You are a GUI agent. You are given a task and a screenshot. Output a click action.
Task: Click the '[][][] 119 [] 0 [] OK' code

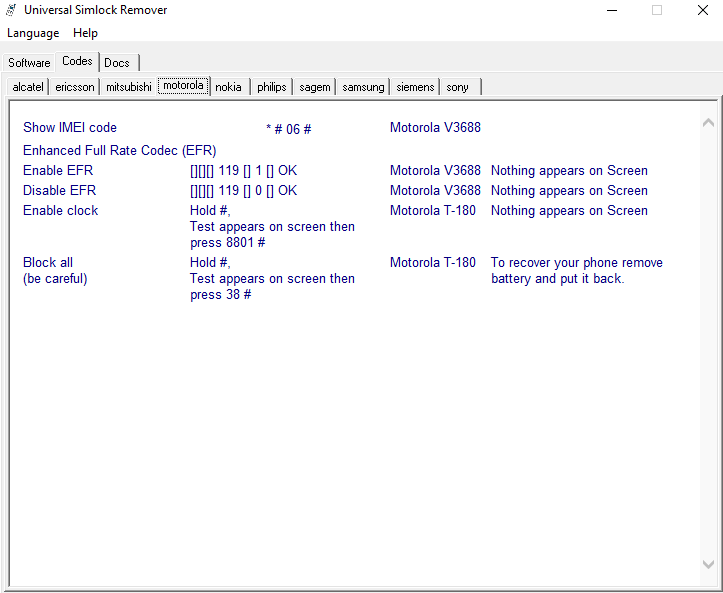(x=243, y=190)
